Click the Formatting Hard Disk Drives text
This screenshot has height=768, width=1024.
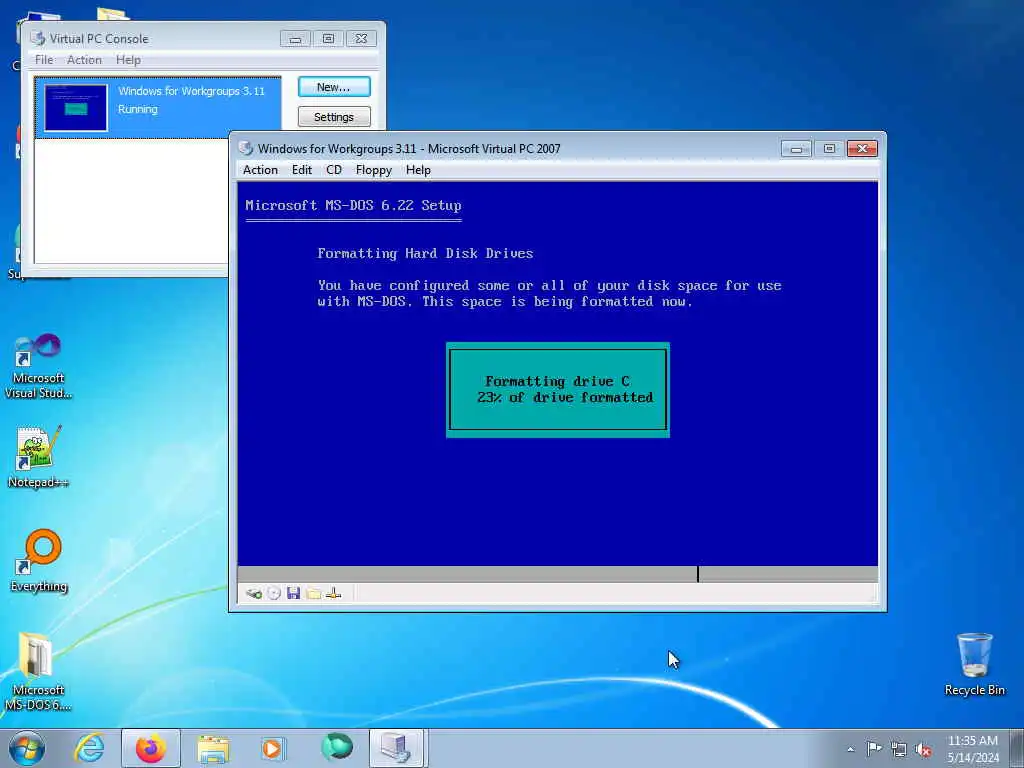pyautogui.click(x=425, y=253)
